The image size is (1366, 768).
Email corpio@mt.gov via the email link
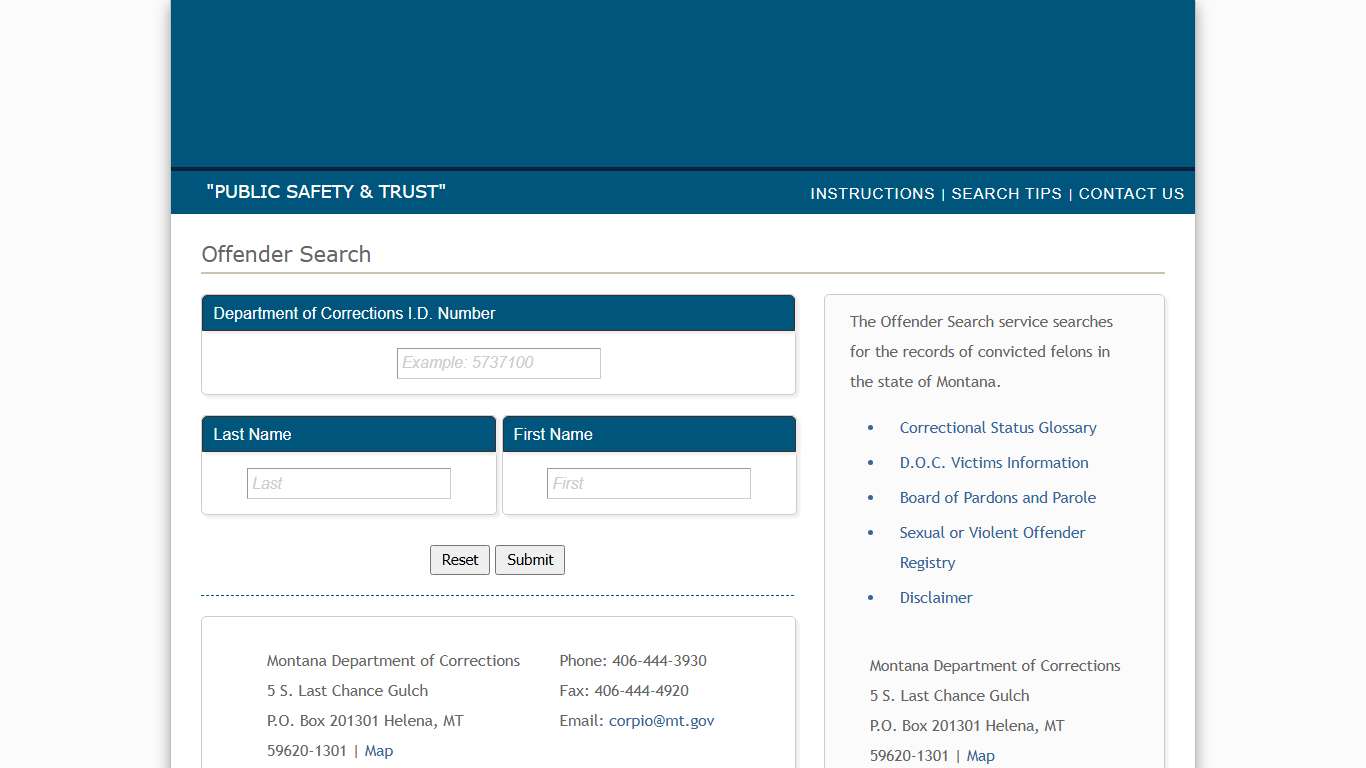(661, 720)
